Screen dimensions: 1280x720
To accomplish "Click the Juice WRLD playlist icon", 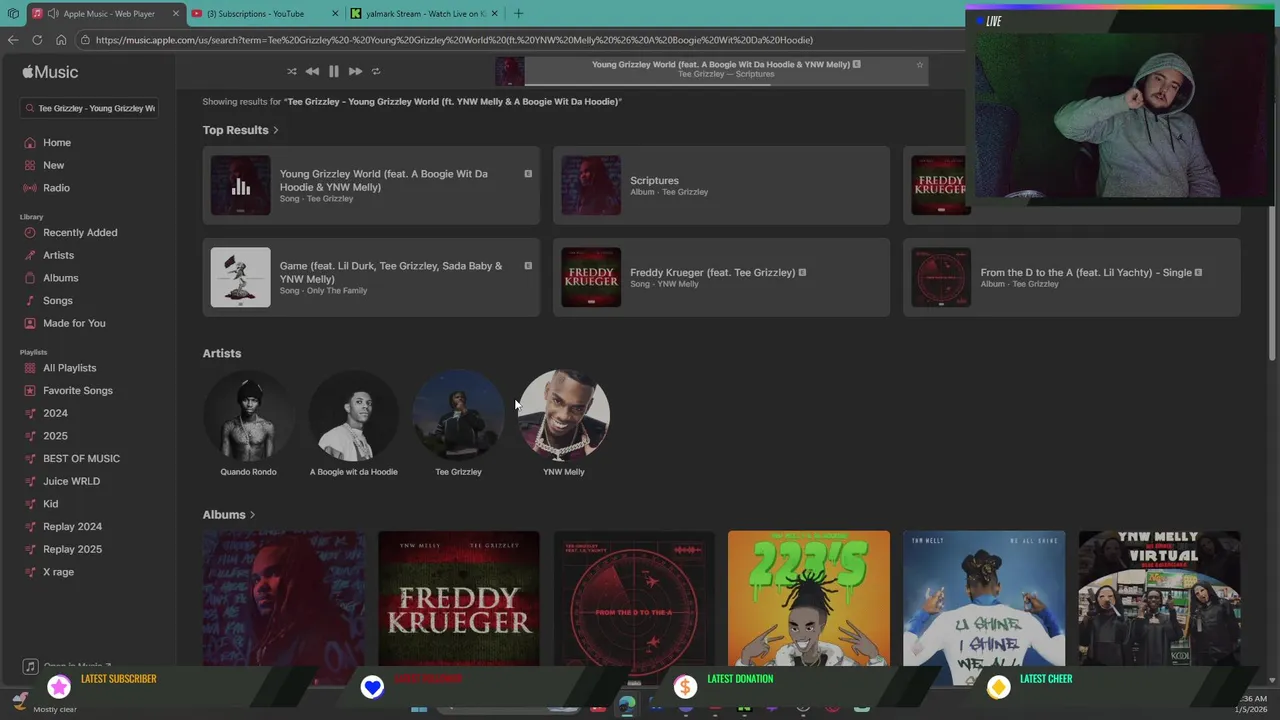I will click(x=30, y=481).
